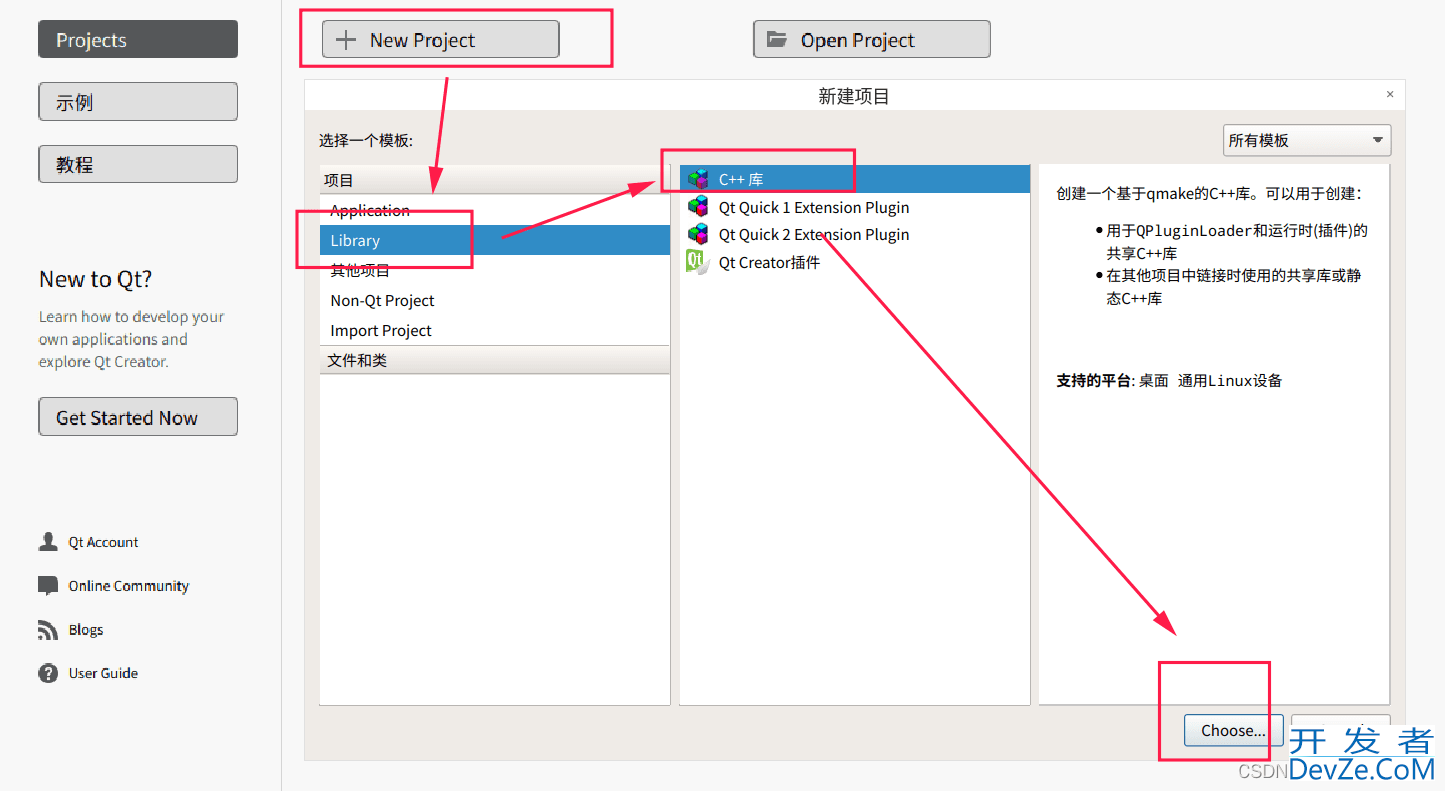Click the 支持的平台 platform text
This screenshot has width=1445, height=791.
click(x=1169, y=380)
